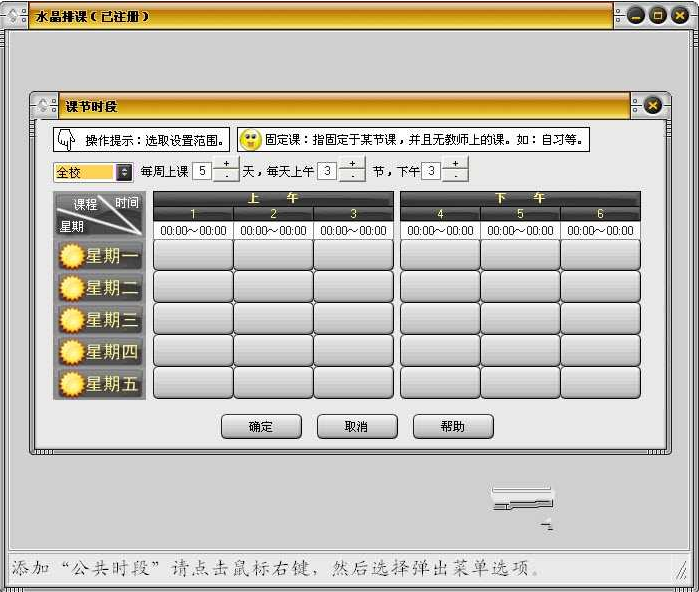Minimize the 水晶排课 main window
Screen dimensions: 699x592
[636, 16]
